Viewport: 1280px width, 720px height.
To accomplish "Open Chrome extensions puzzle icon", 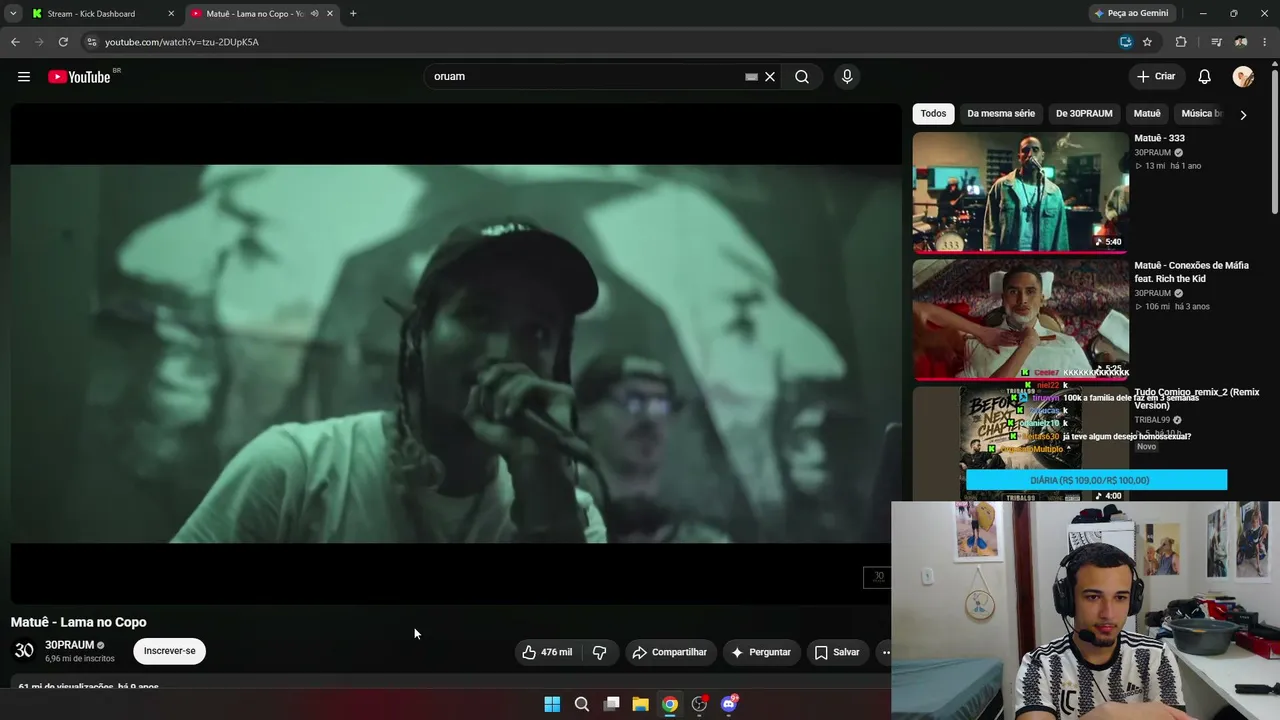I will coord(1181,42).
